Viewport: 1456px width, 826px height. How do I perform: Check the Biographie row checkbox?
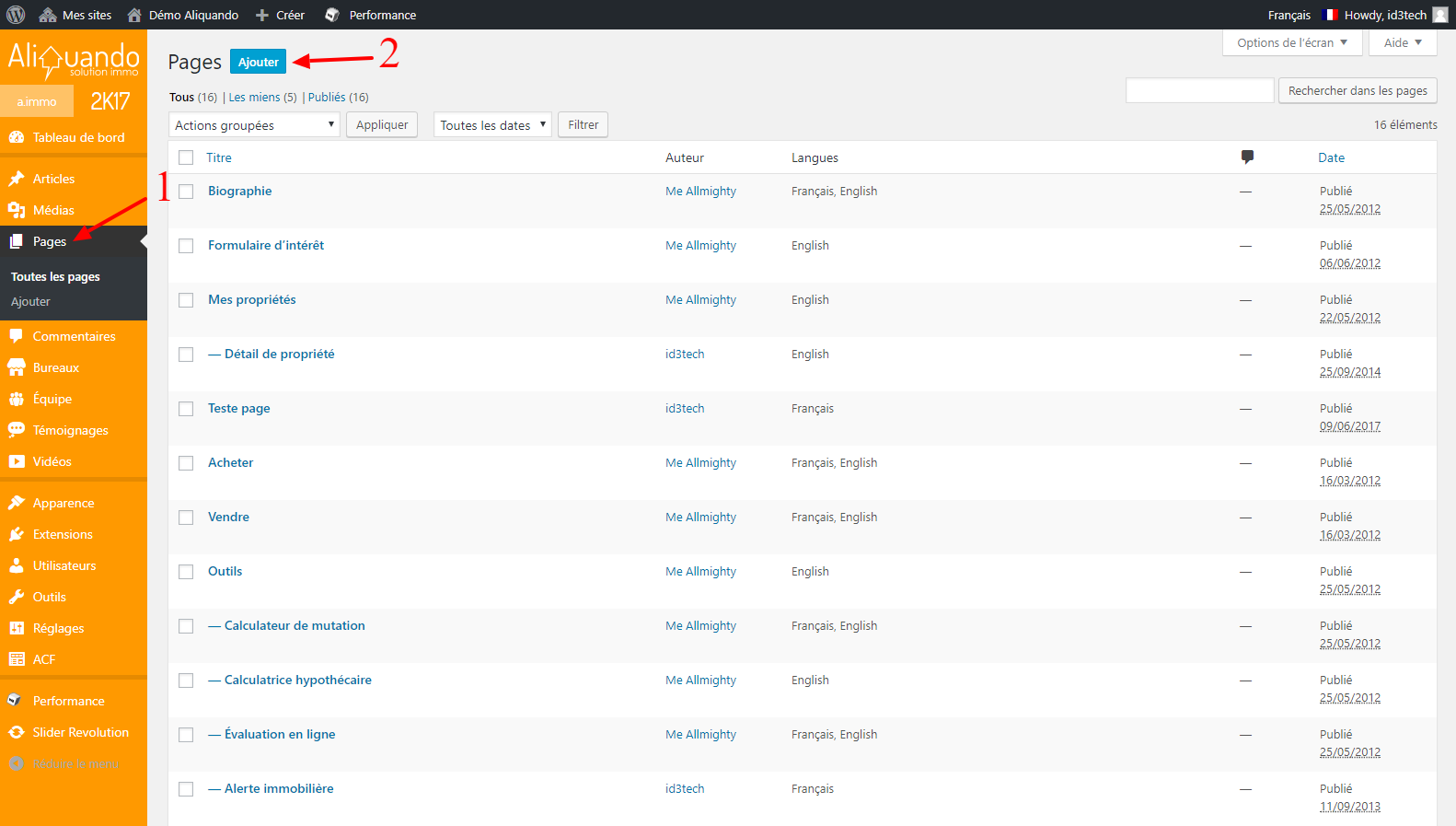coord(186,192)
